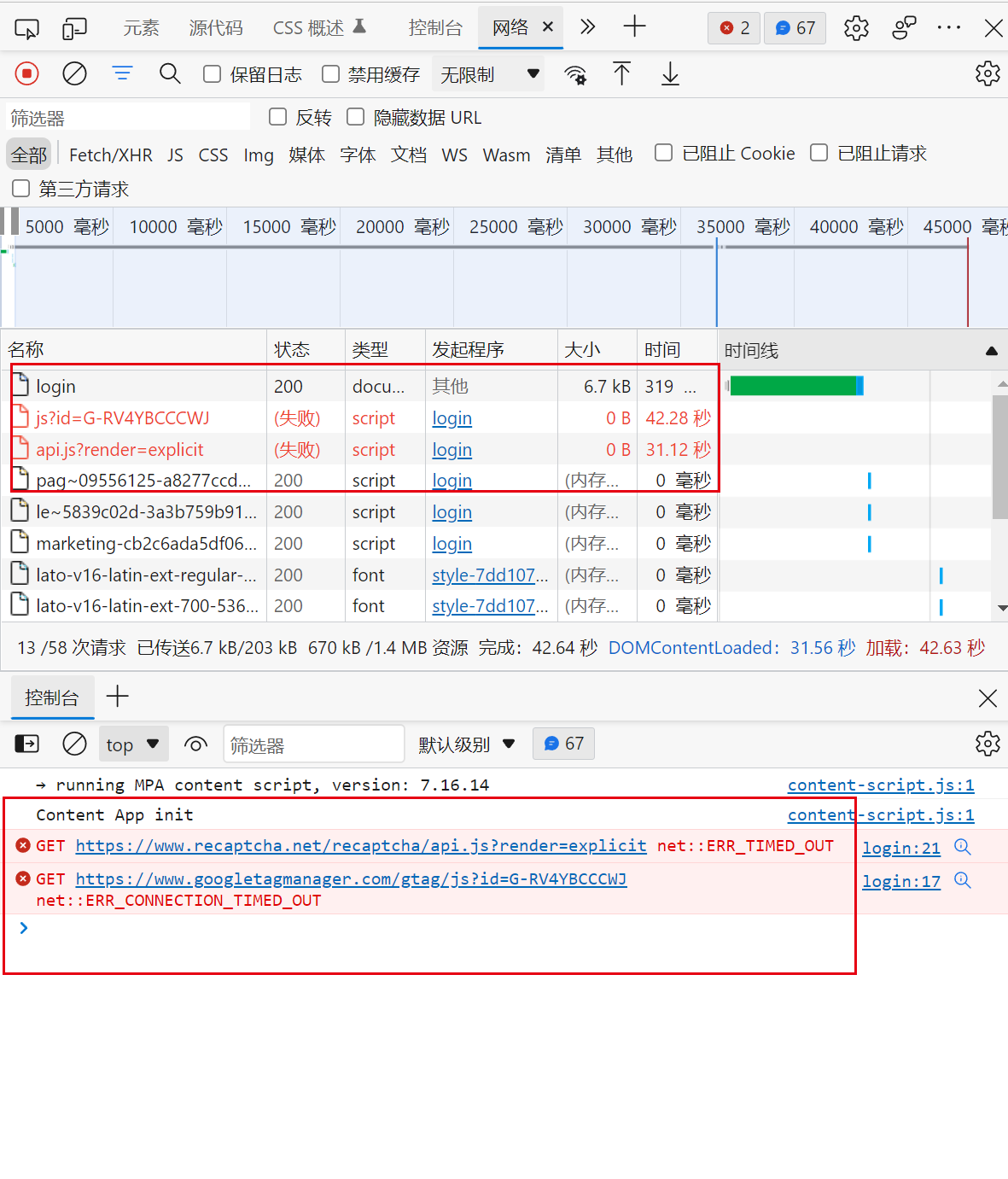Toggle the console sidebar icon
Image resolution: width=1008 pixels, height=1179 pixels.
coord(27,744)
